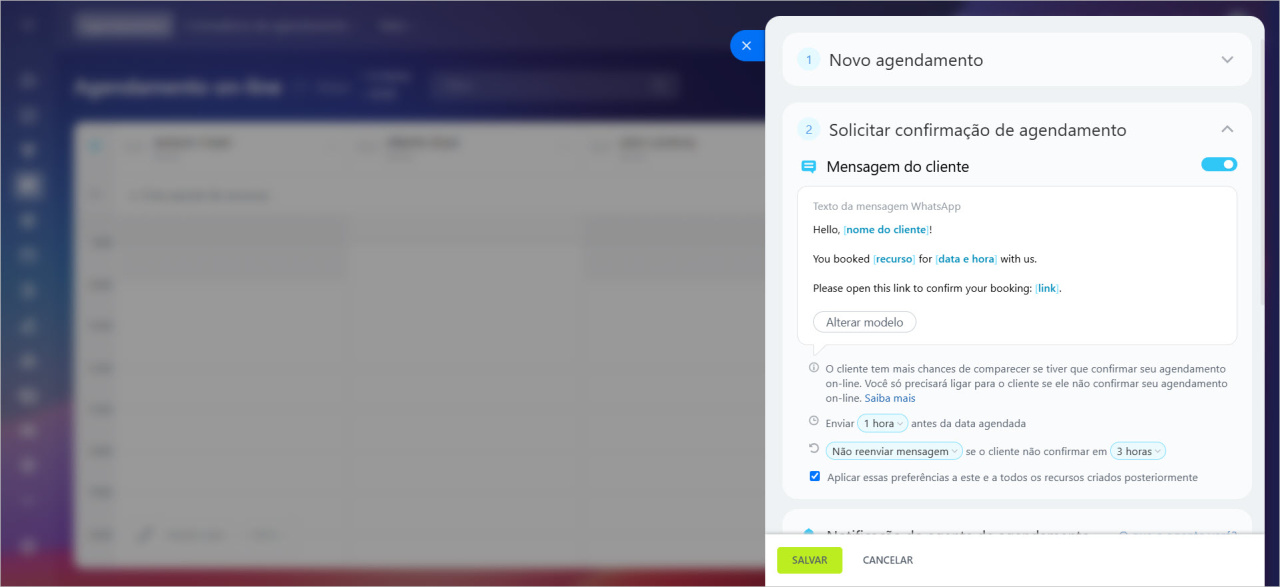The width and height of the screenshot is (1280, 587).
Task: Click the SALVAR button
Action: [x=809, y=560]
